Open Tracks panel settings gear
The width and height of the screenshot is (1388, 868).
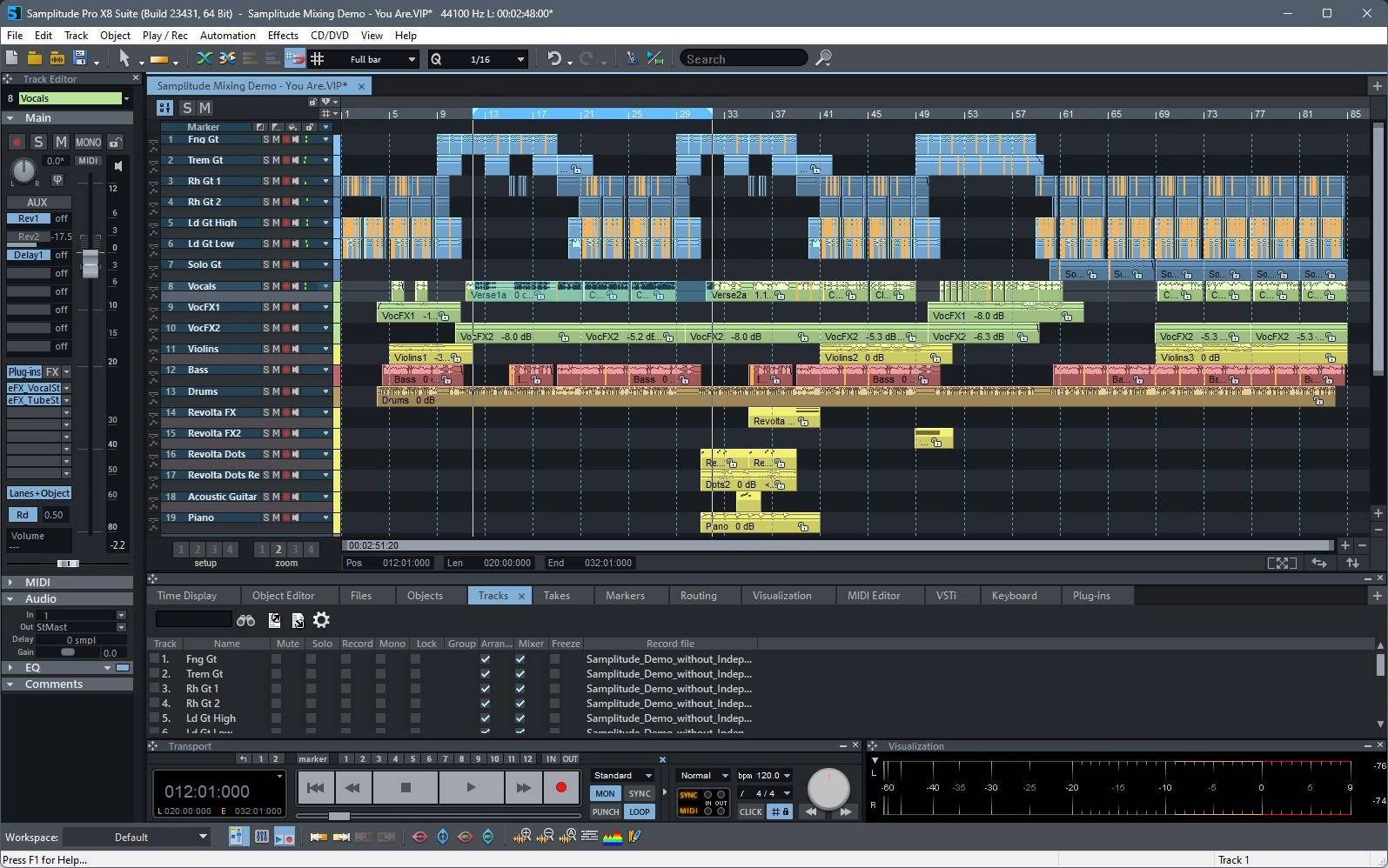321,620
